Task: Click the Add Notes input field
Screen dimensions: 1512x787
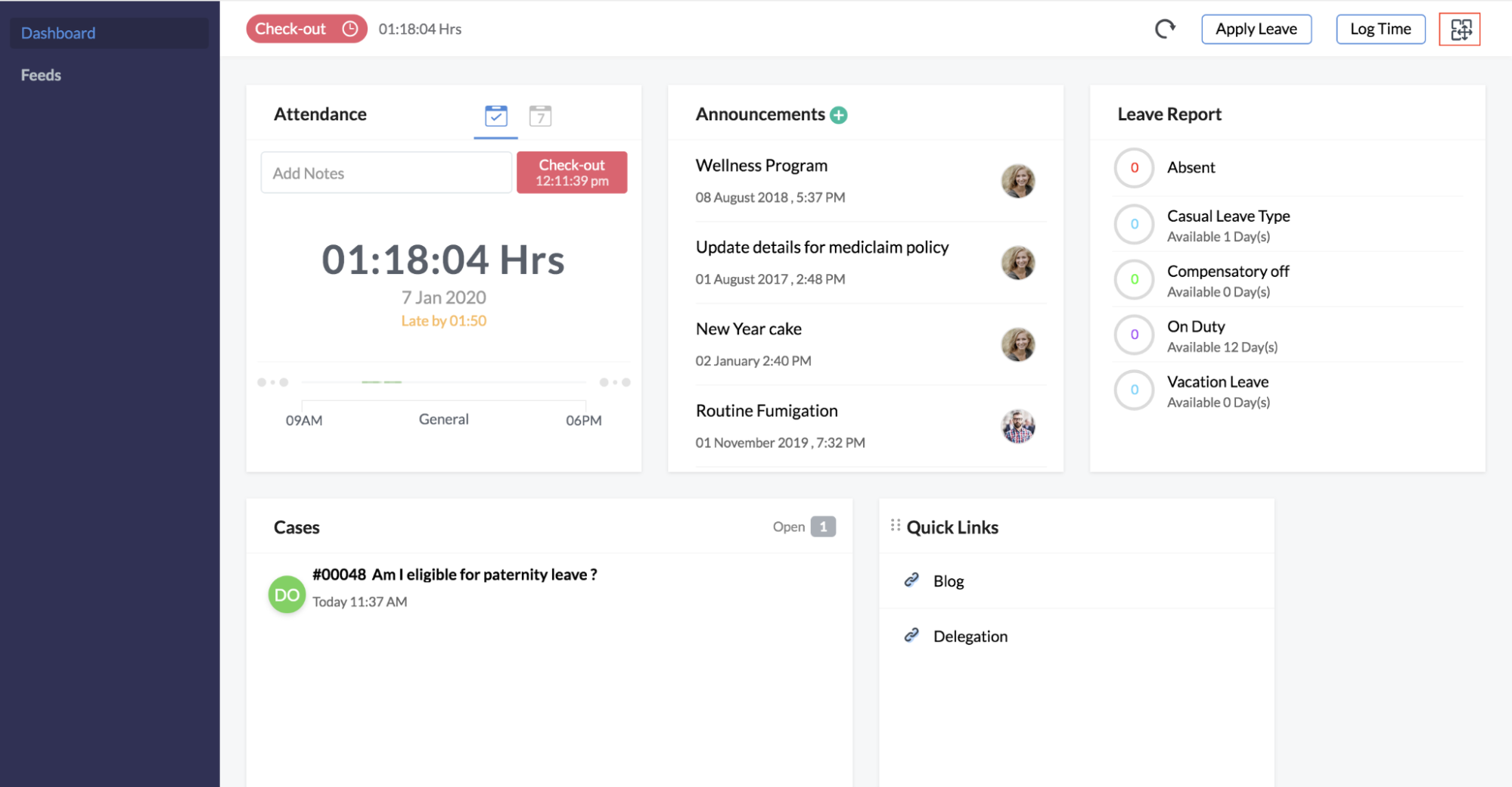Action: [x=386, y=173]
